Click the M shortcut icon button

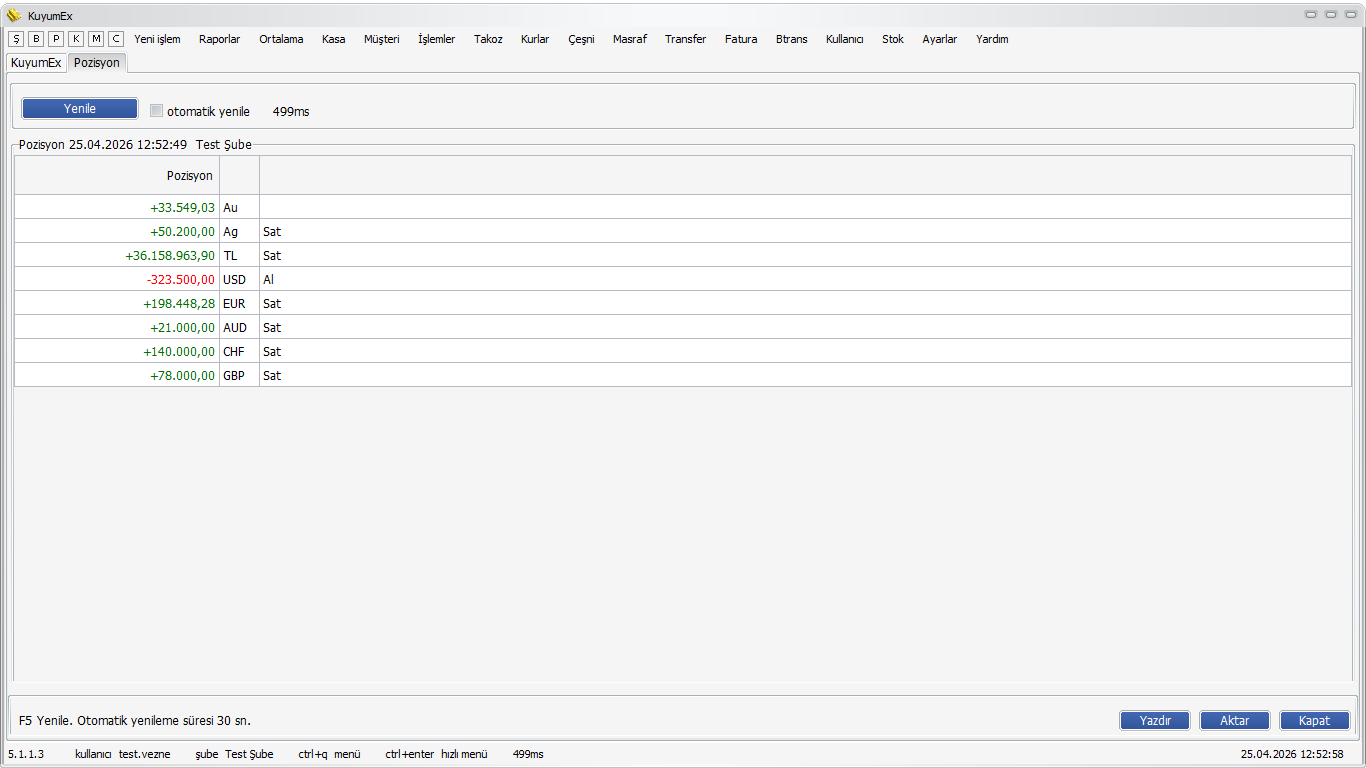tap(96, 39)
